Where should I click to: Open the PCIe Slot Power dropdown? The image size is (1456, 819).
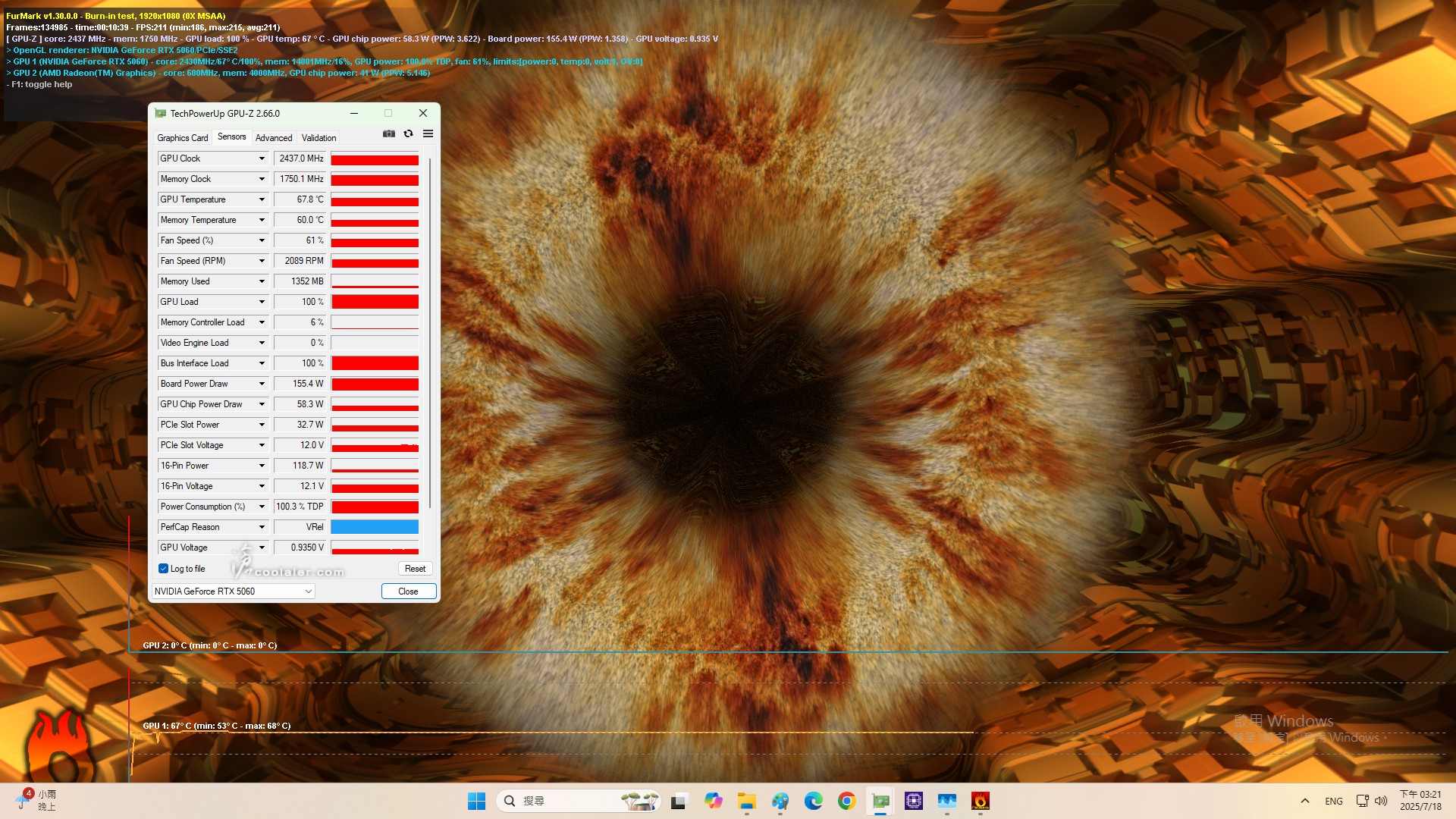[x=262, y=425]
